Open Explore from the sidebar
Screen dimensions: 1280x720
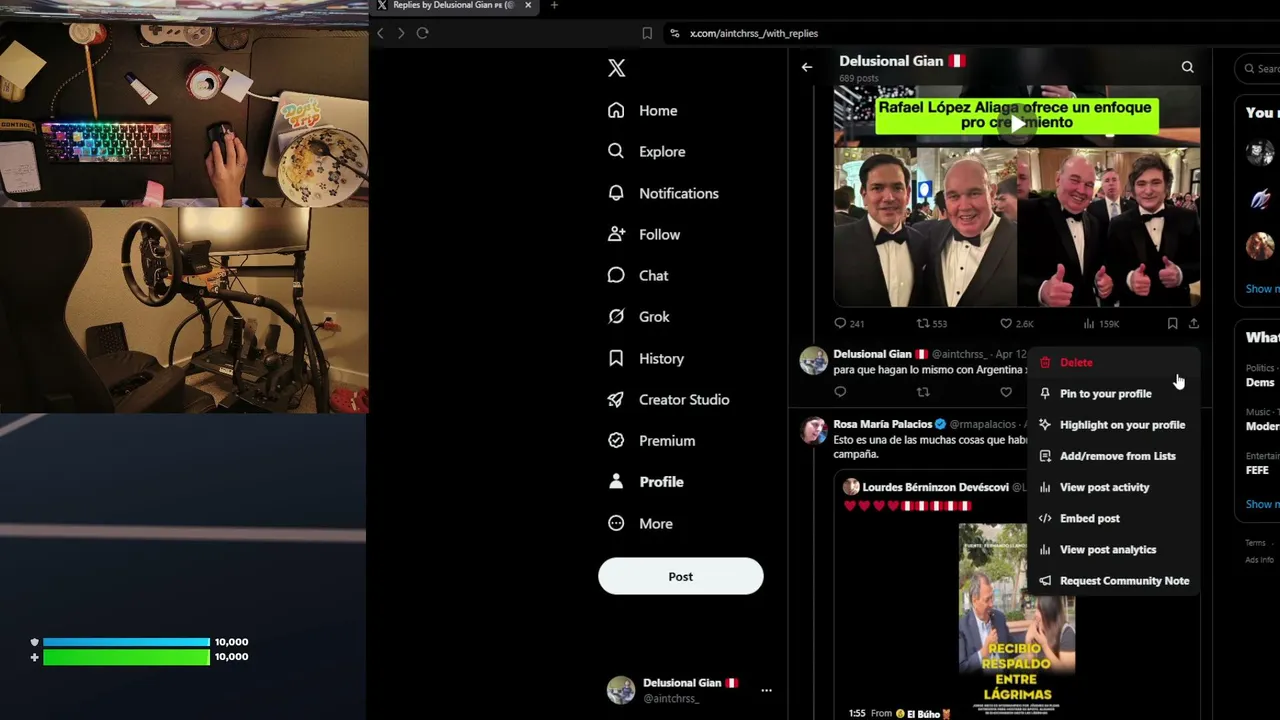(x=647, y=152)
